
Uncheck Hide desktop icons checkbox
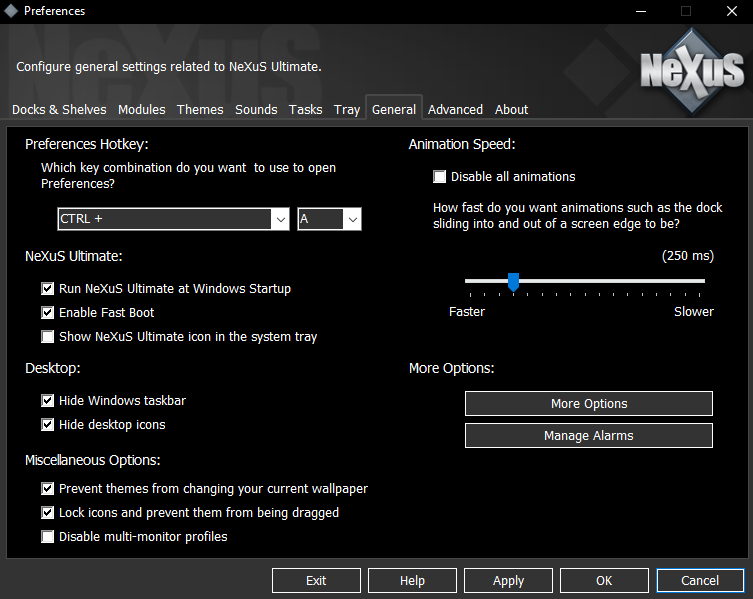[48, 425]
